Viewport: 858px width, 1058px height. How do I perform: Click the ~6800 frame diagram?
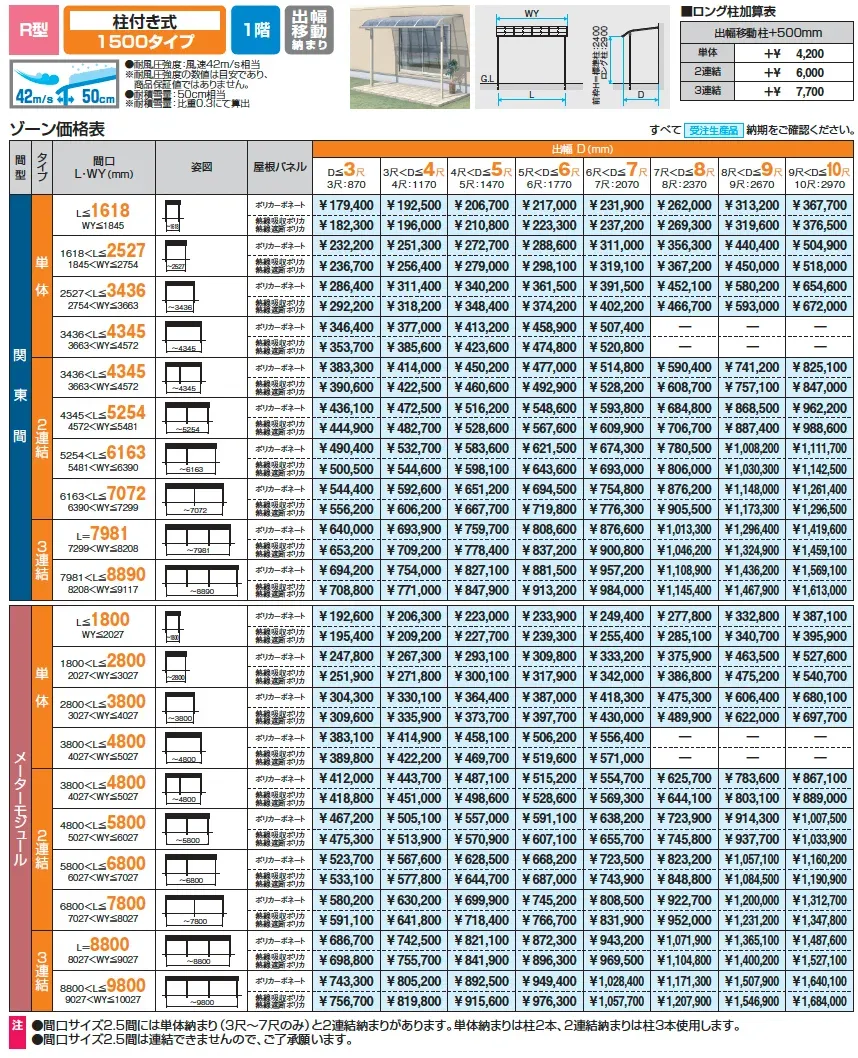point(191,868)
